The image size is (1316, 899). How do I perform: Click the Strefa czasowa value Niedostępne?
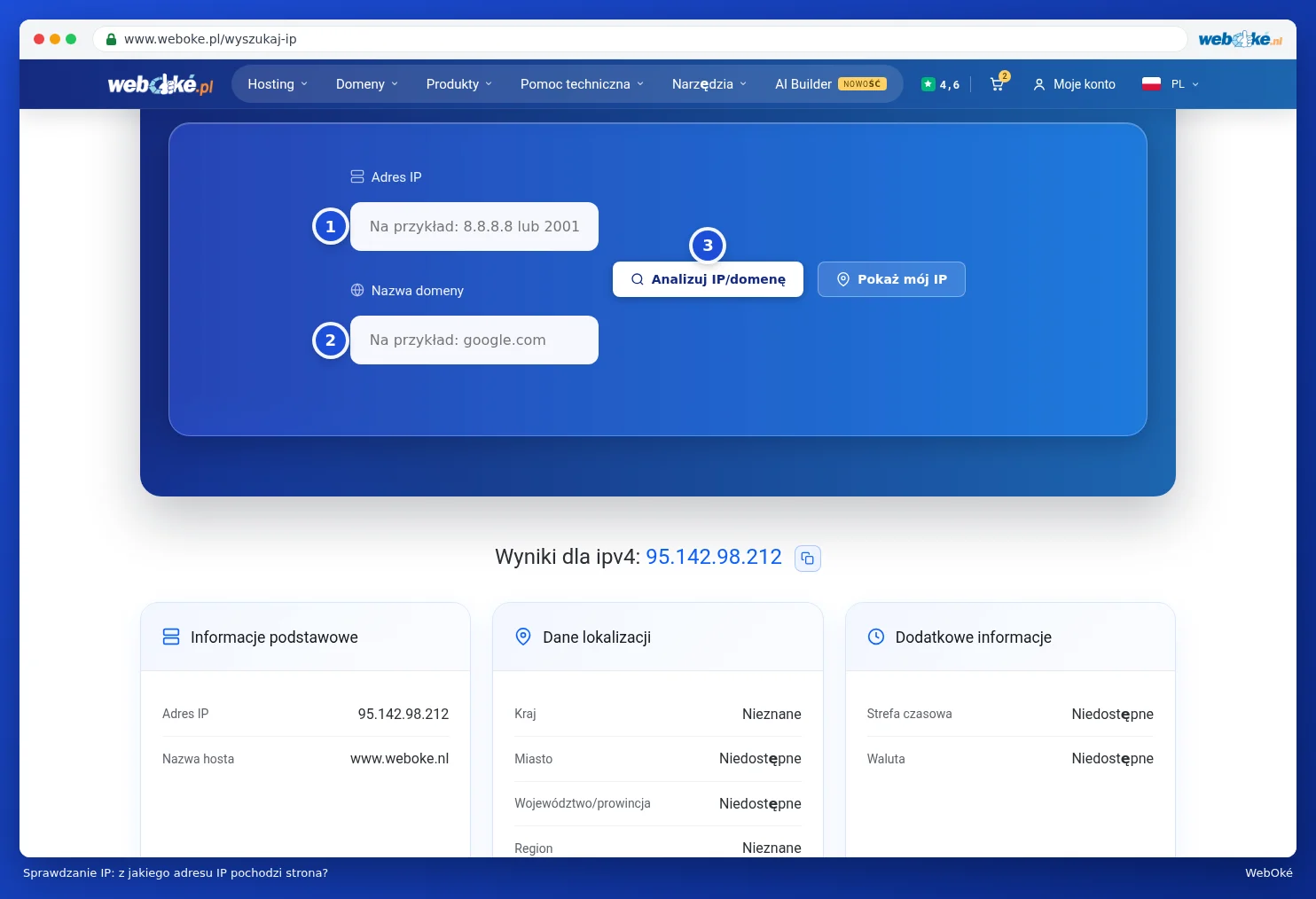coord(1112,715)
